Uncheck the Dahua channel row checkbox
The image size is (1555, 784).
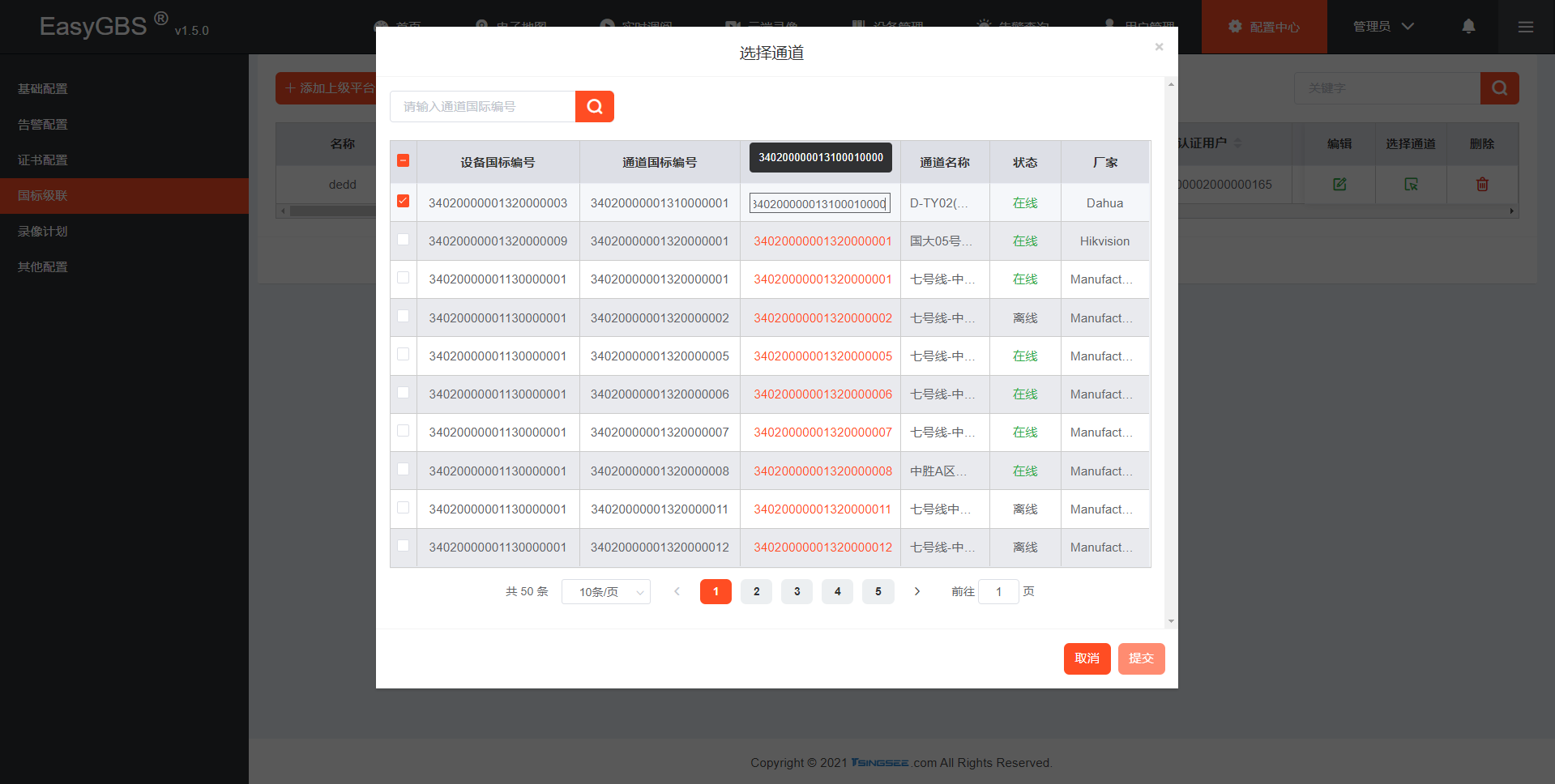[x=404, y=201]
